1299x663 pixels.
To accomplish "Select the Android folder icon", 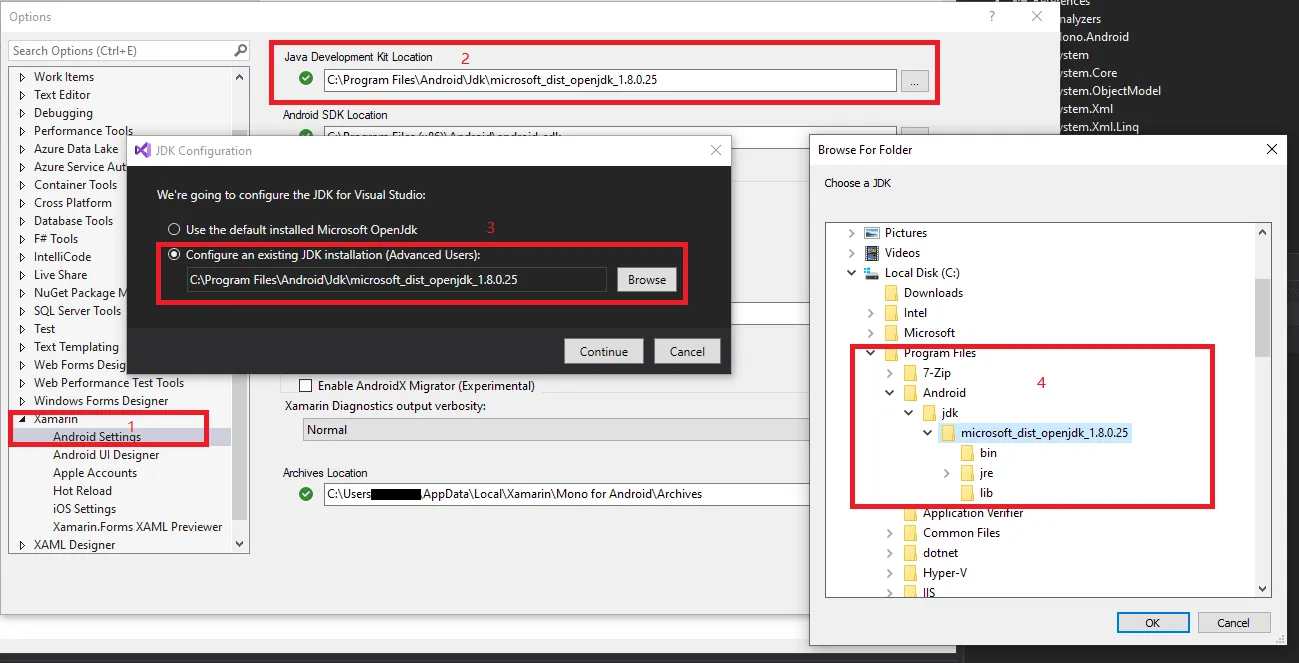I will (910, 393).
